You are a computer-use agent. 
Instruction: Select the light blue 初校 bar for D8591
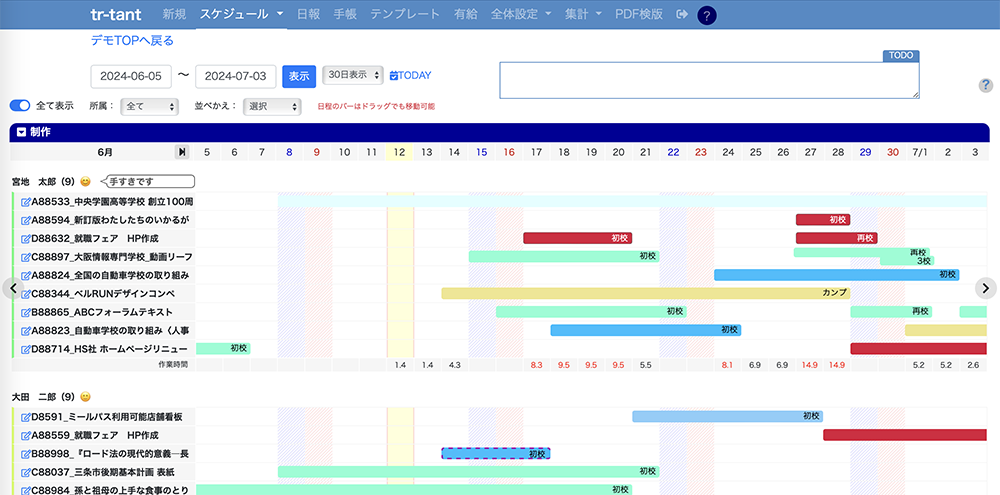point(728,417)
